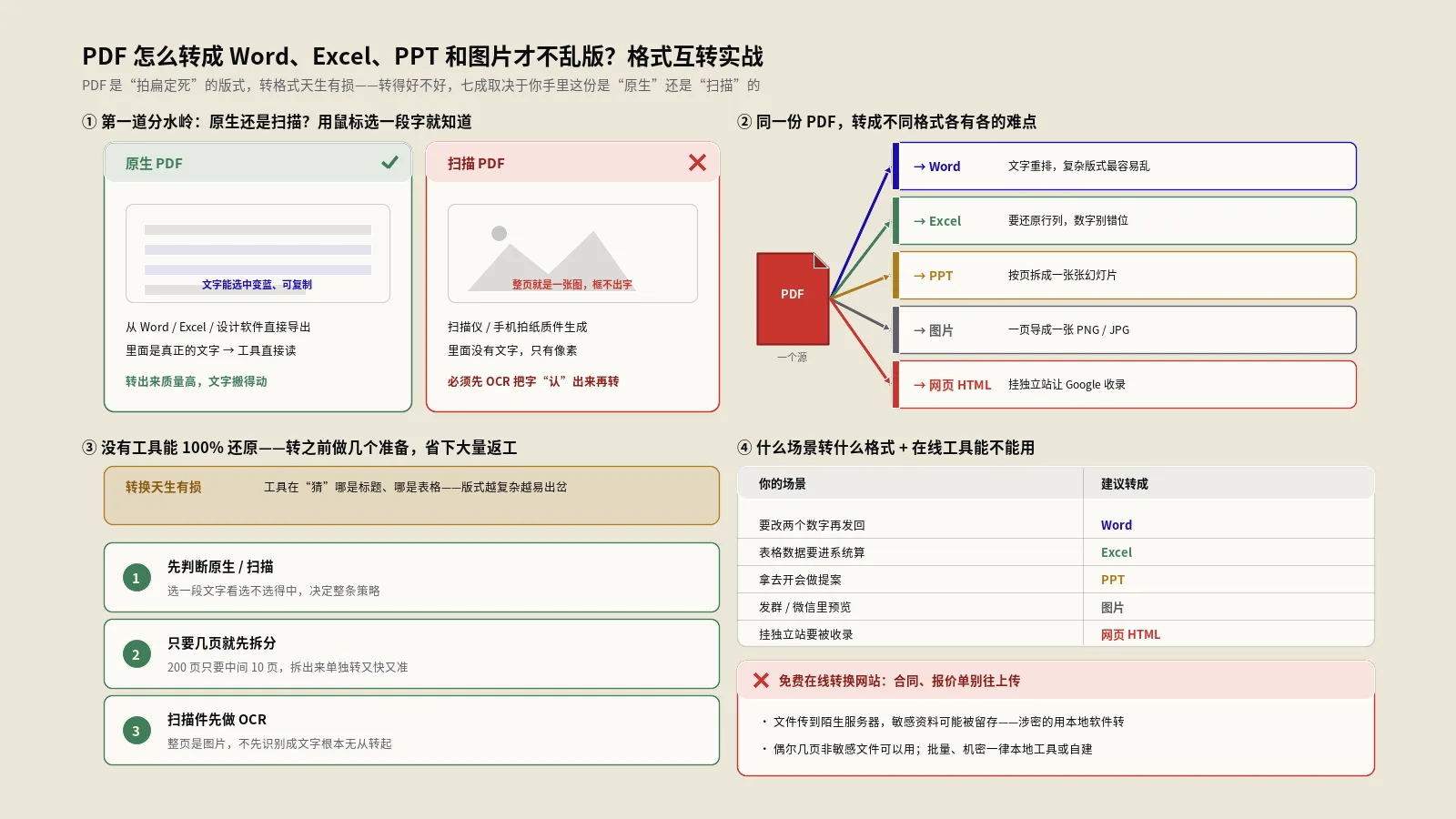Click the 扫描 PDF card header

(x=572, y=163)
